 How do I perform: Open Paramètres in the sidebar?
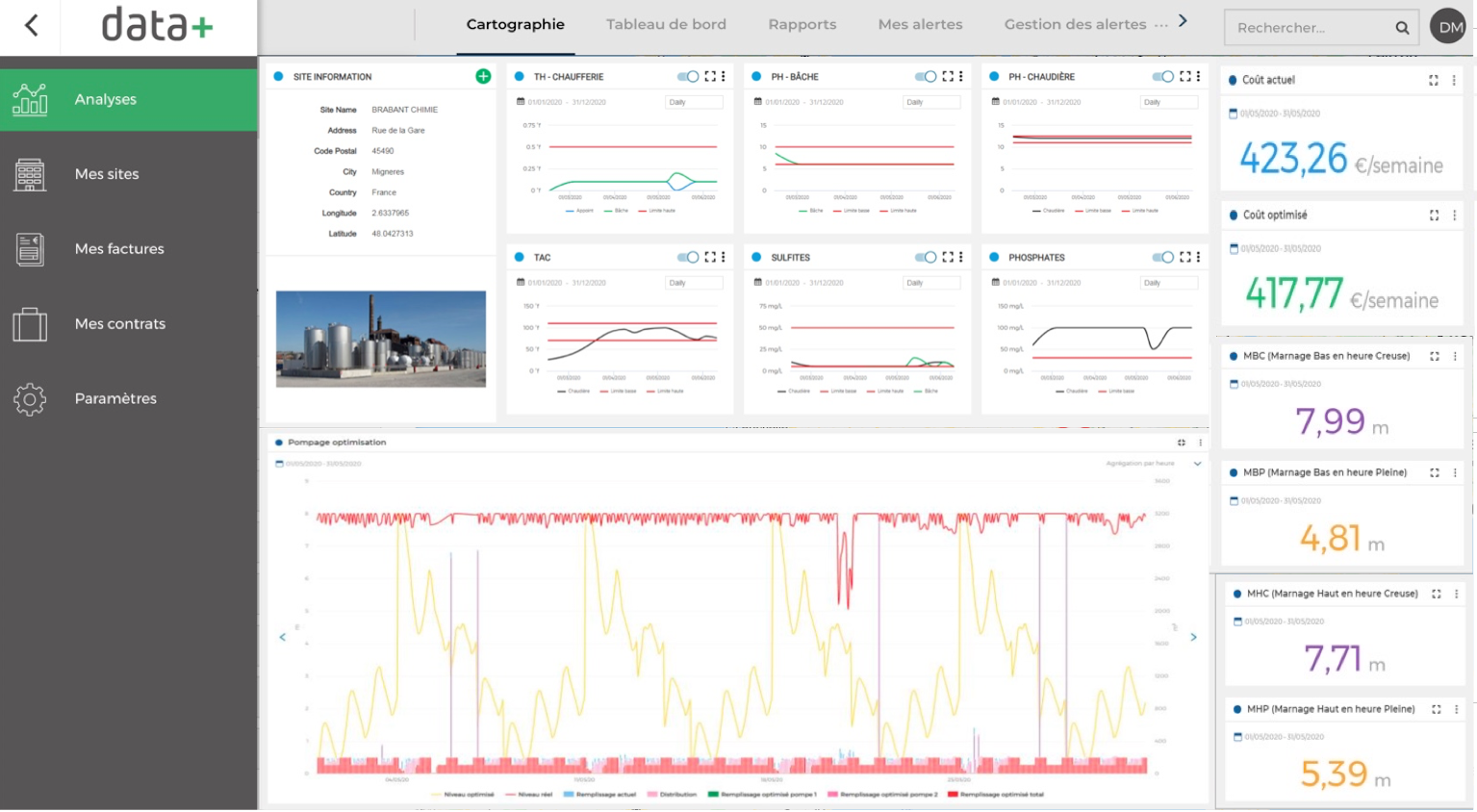(129, 399)
